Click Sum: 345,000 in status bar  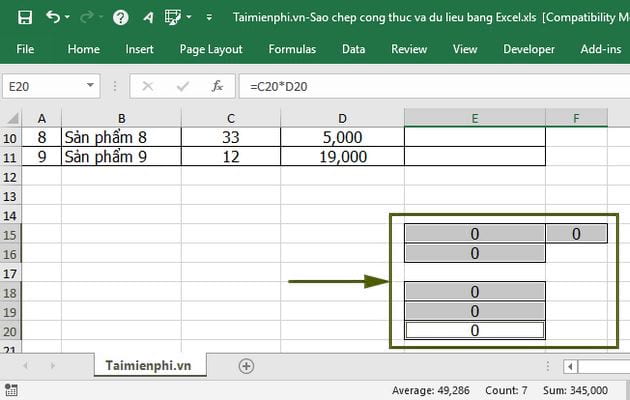(575, 390)
